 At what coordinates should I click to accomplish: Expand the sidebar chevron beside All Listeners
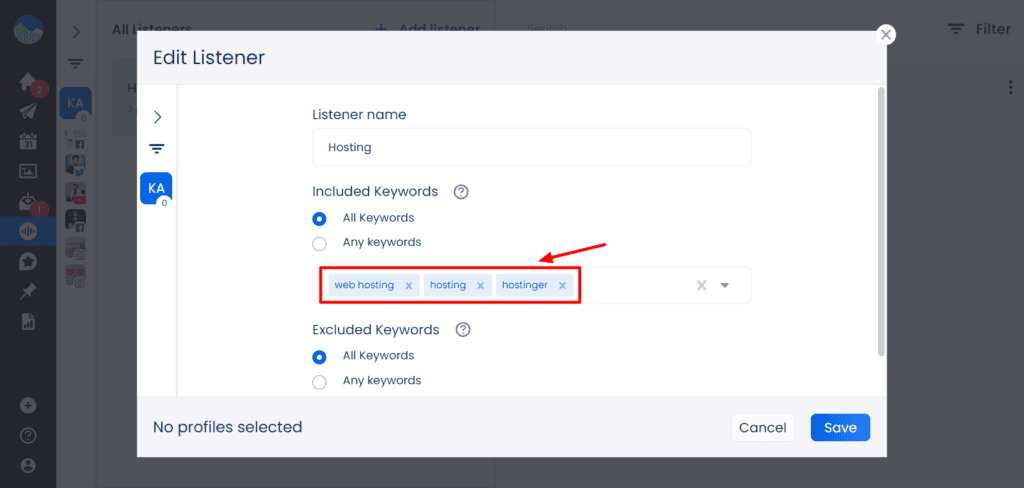[76, 32]
